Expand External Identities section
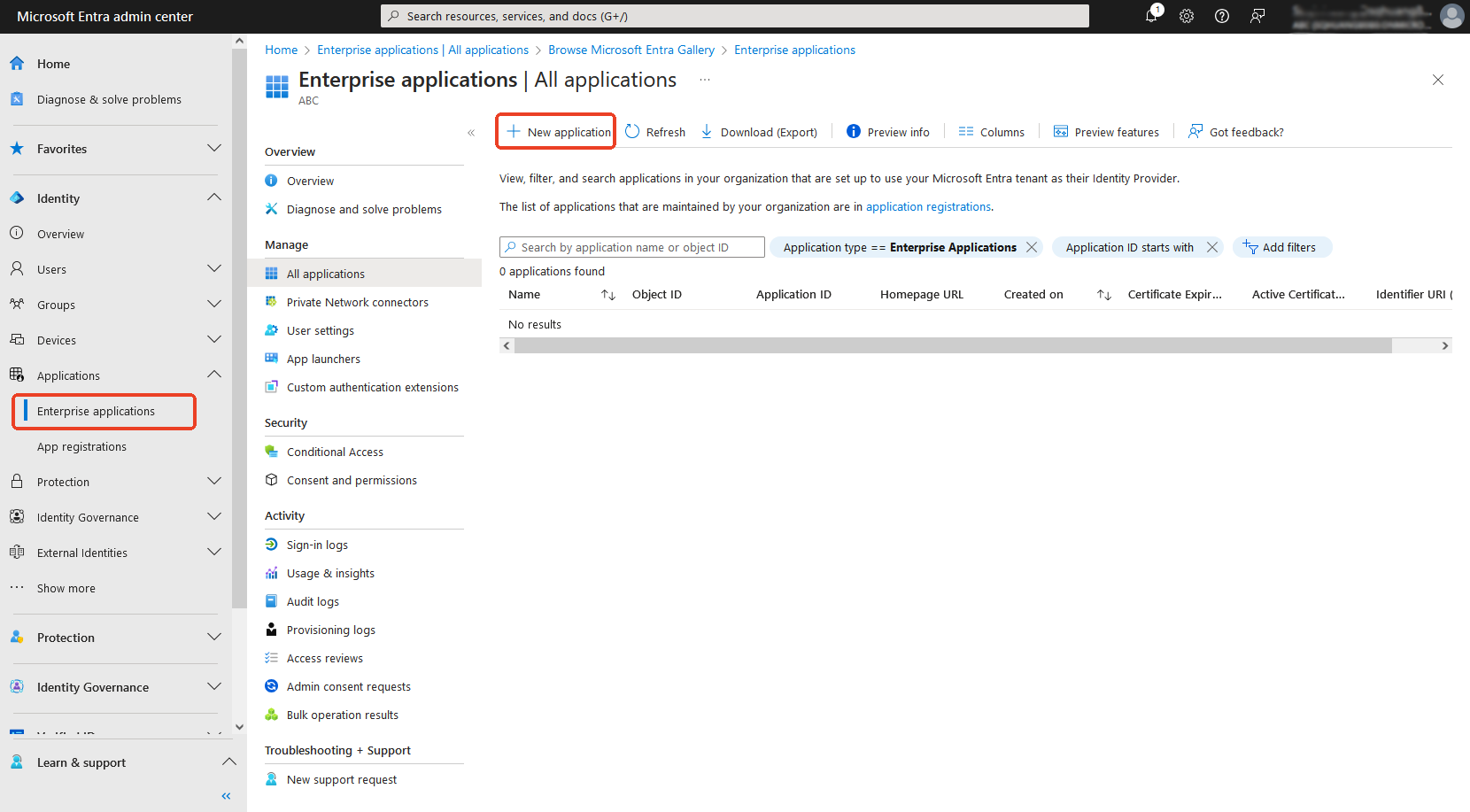Image resolution: width=1470 pixels, height=812 pixels. (x=213, y=552)
